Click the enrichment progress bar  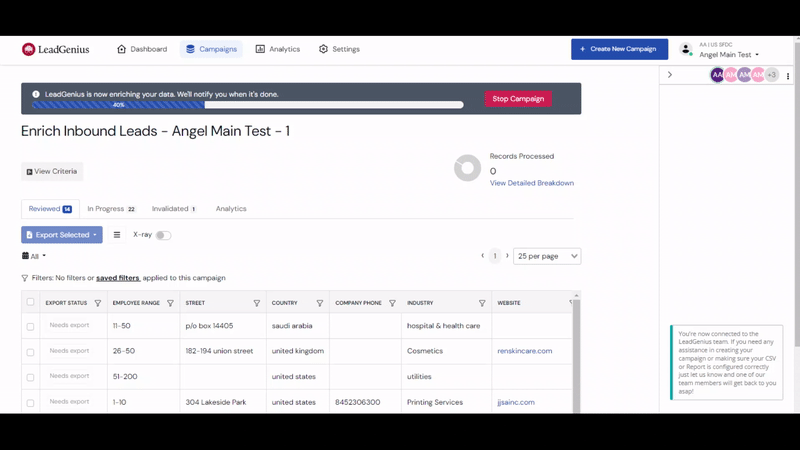pyautogui.click(x=248, y=105)
